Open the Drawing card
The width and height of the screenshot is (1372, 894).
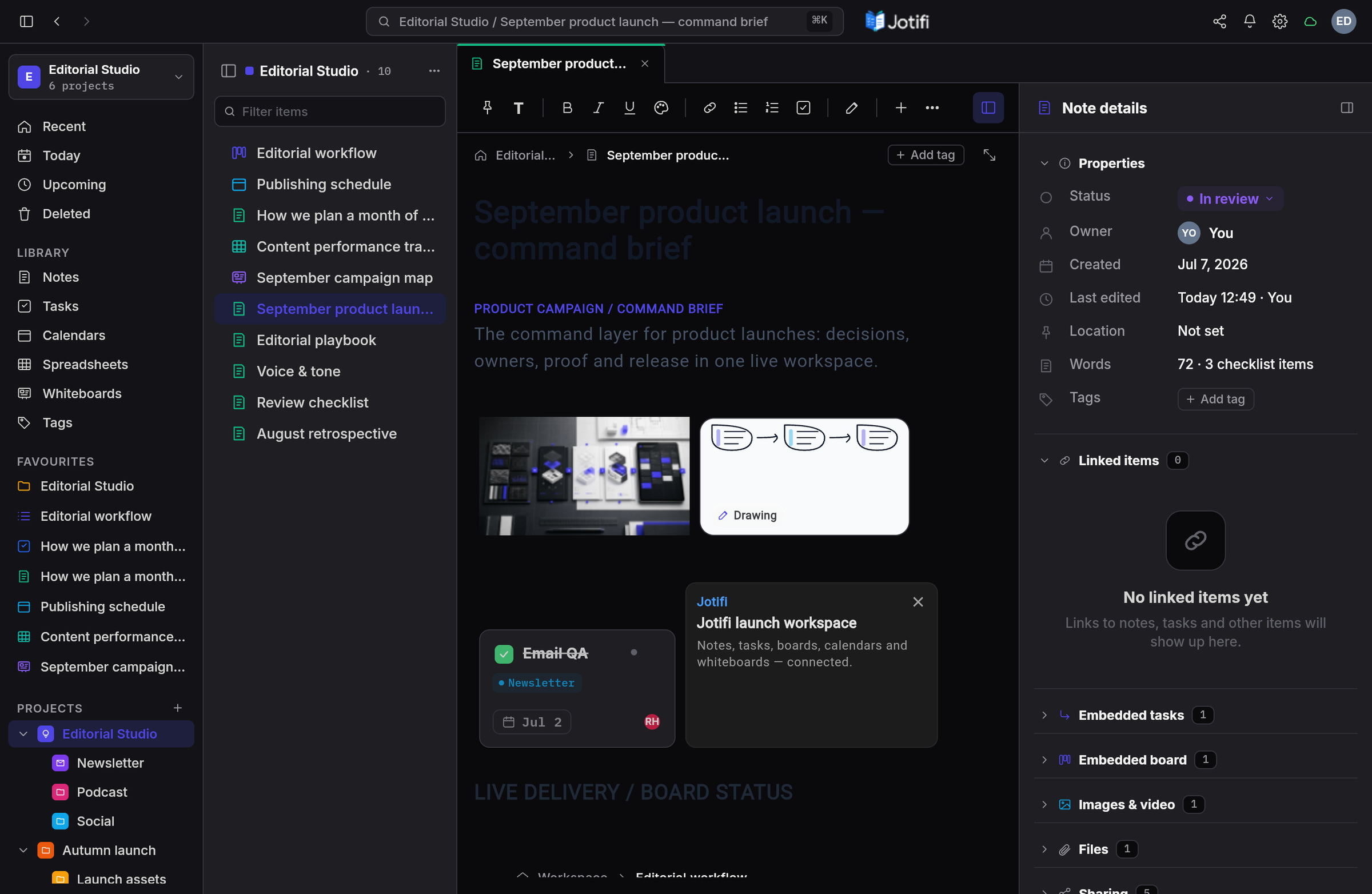click(x=804, y=477)
